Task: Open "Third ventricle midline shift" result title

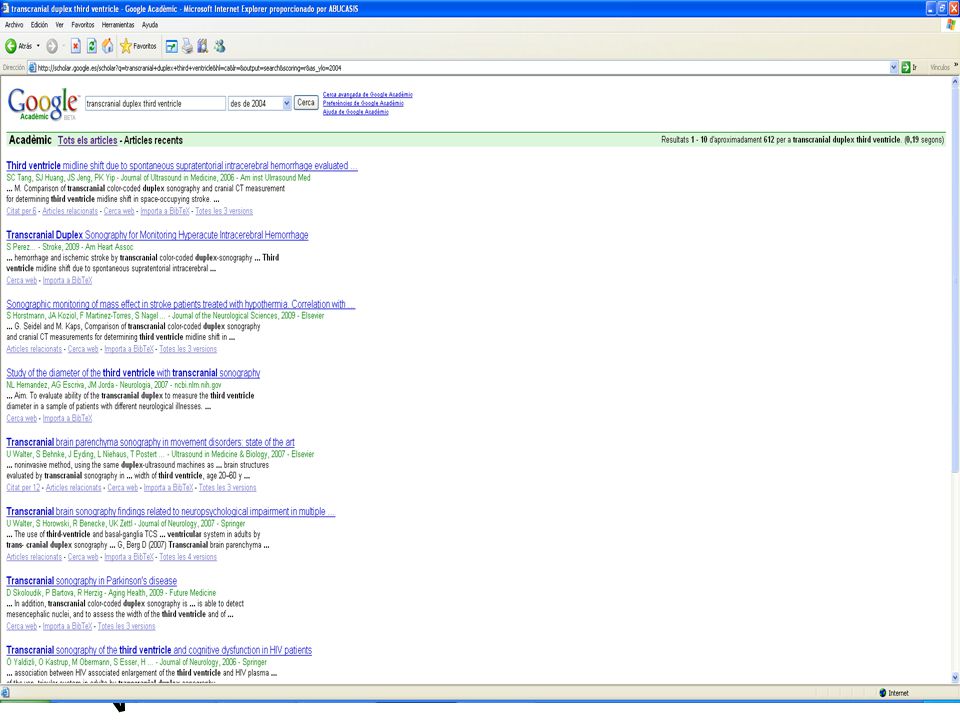Action: pyautogui.click(x=182, y=165)
